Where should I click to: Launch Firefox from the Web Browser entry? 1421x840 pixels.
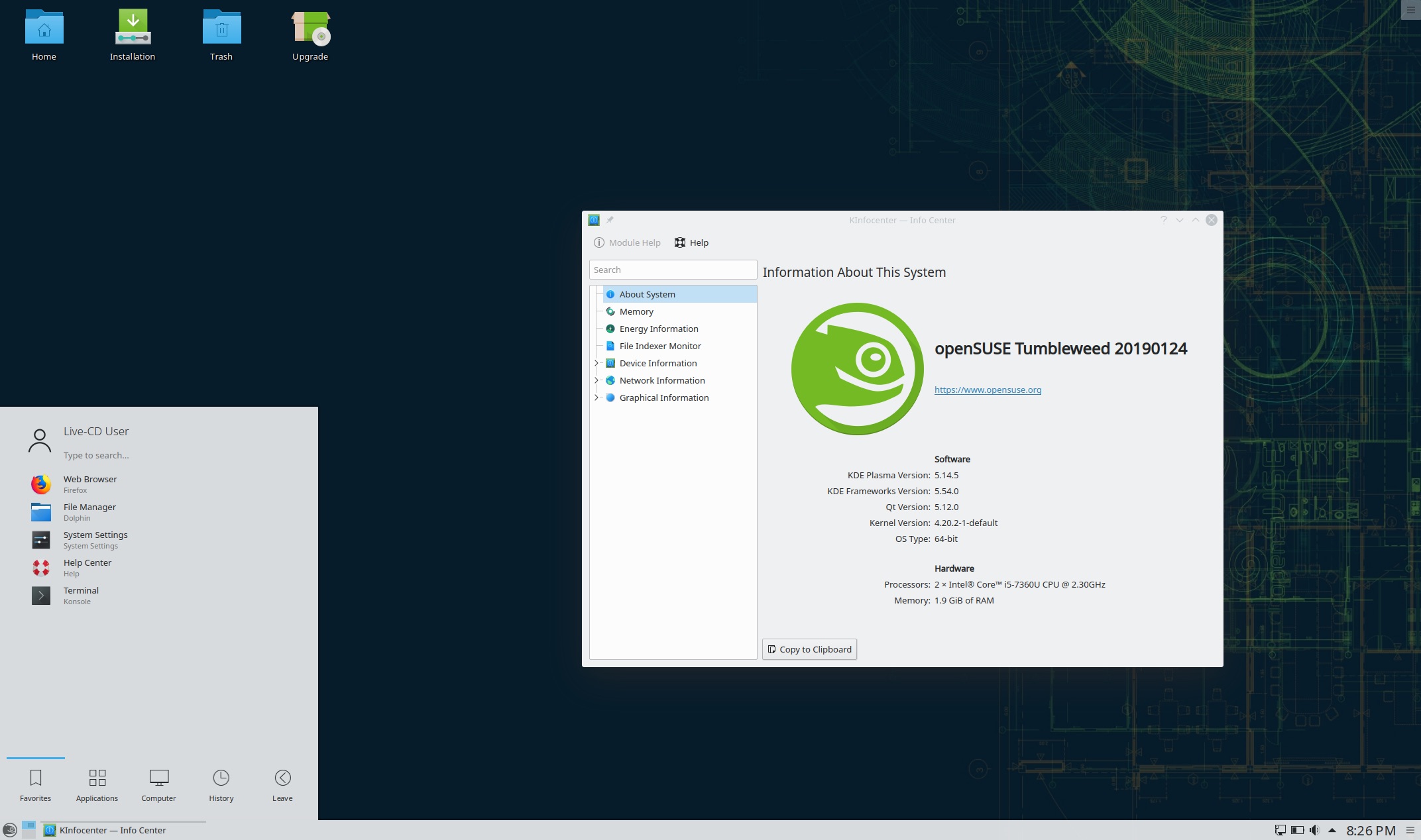click(x=90, y=484)
